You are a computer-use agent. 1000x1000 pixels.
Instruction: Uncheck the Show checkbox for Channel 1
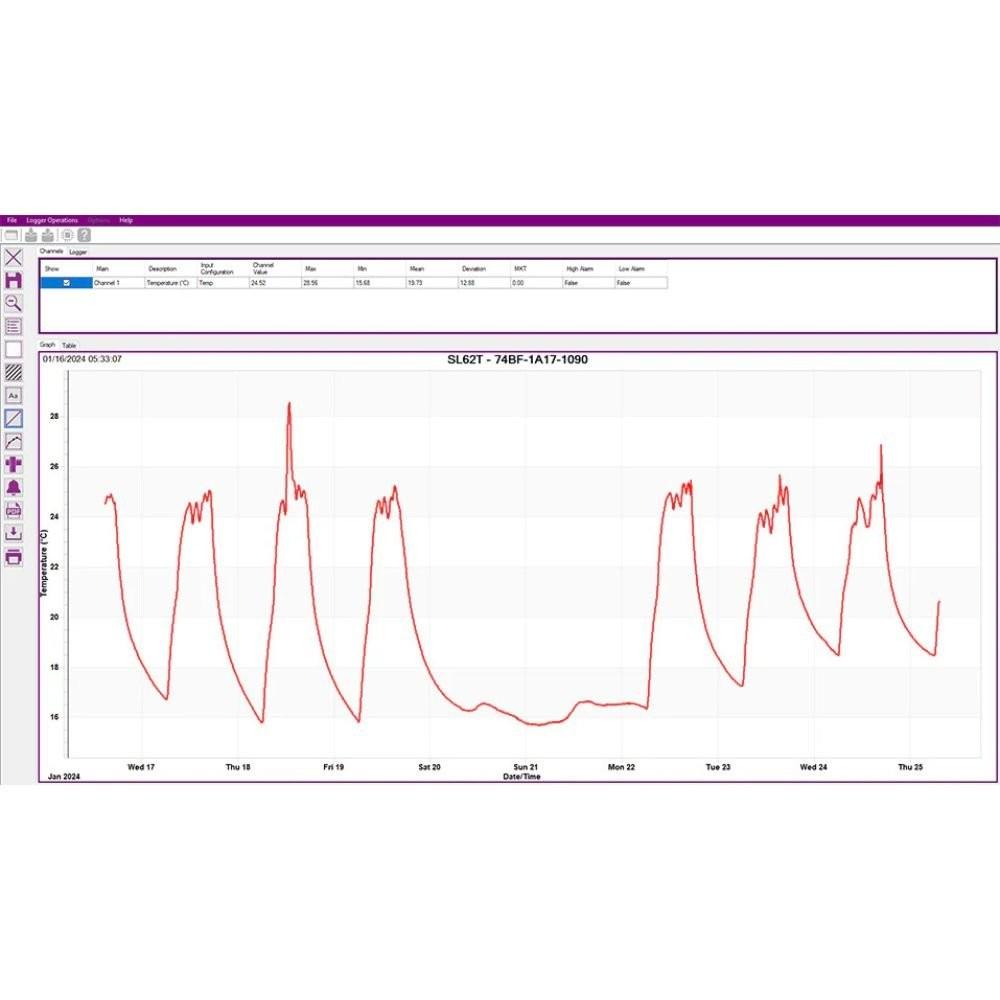(x=67, y=283)
